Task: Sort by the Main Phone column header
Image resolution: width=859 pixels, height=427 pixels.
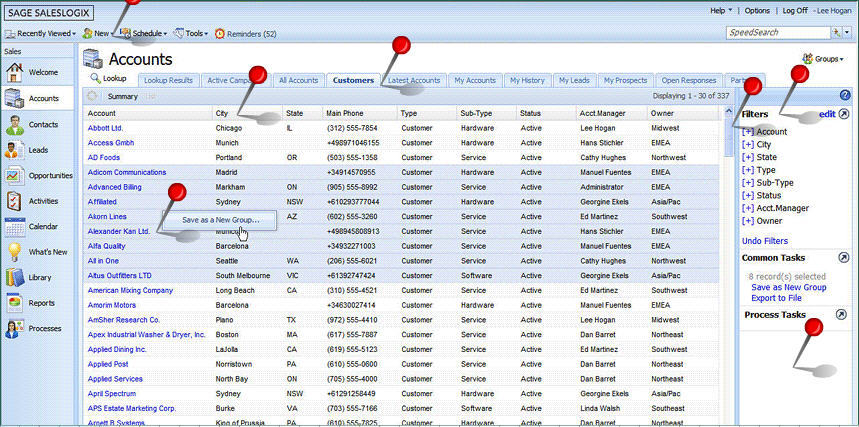Action: pyautogui.click(x=360, y=113)
